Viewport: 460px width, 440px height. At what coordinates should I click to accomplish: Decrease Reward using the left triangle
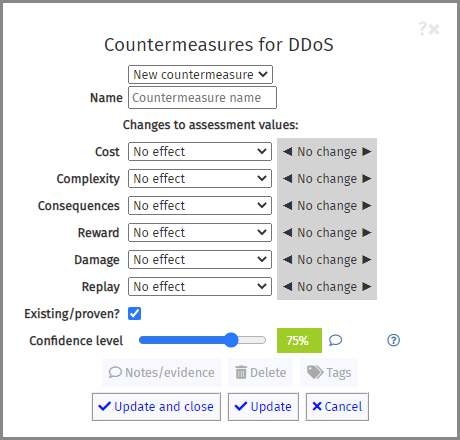point(287,232)
